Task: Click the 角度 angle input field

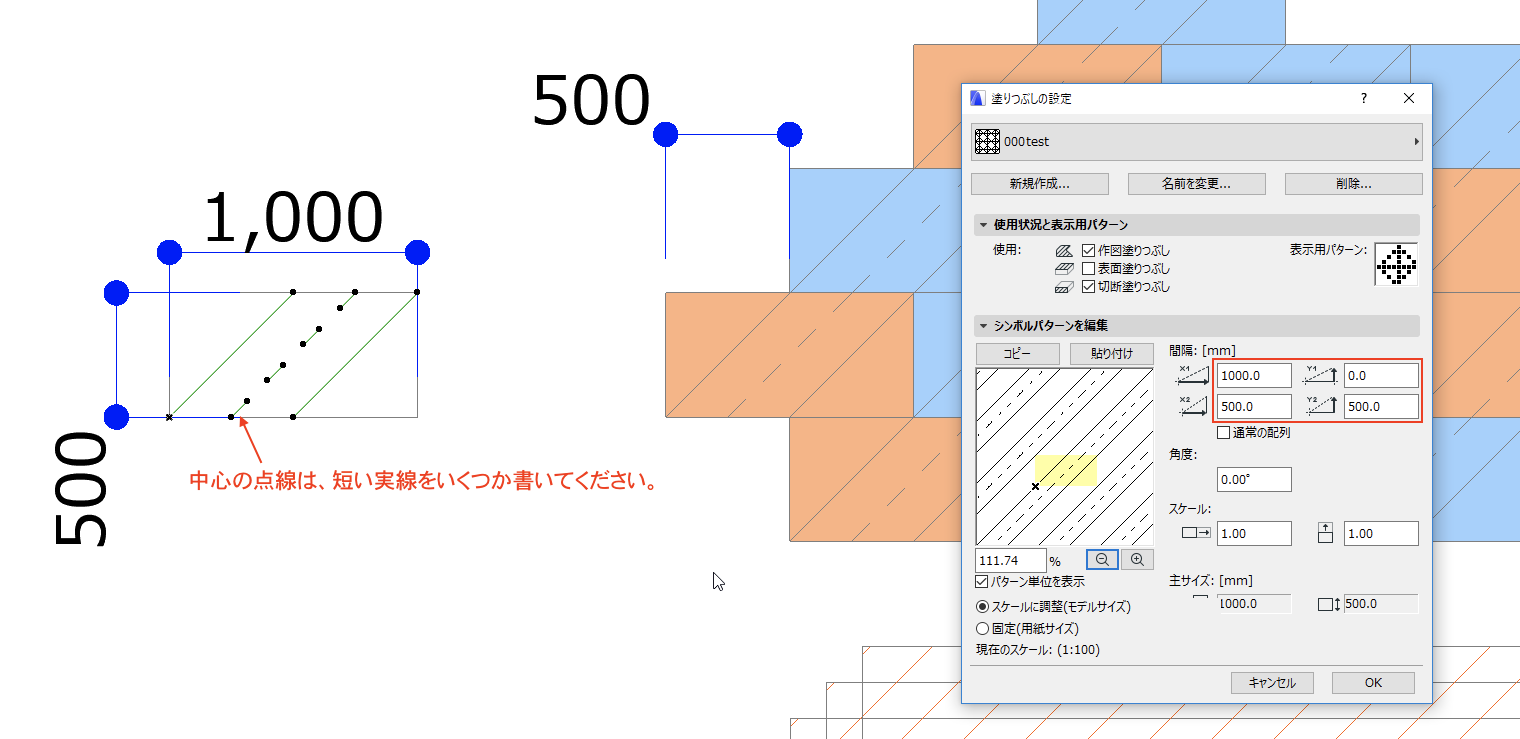Action: click(x=1253, y=479)
